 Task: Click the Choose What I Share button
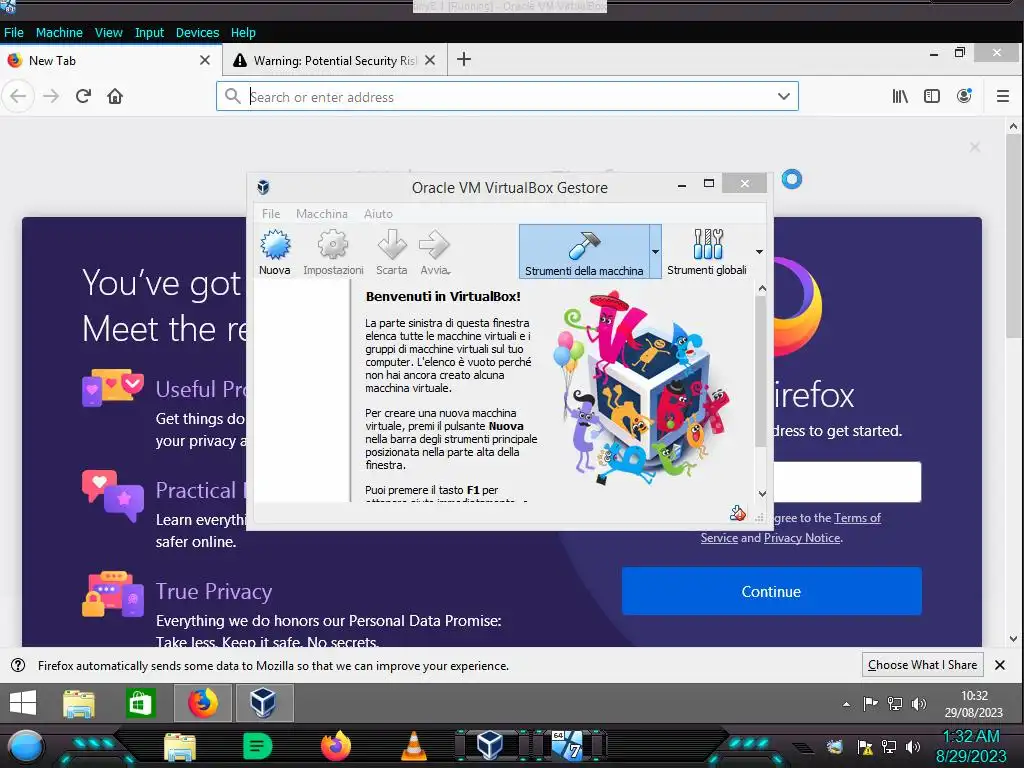[x=922, y=665]
